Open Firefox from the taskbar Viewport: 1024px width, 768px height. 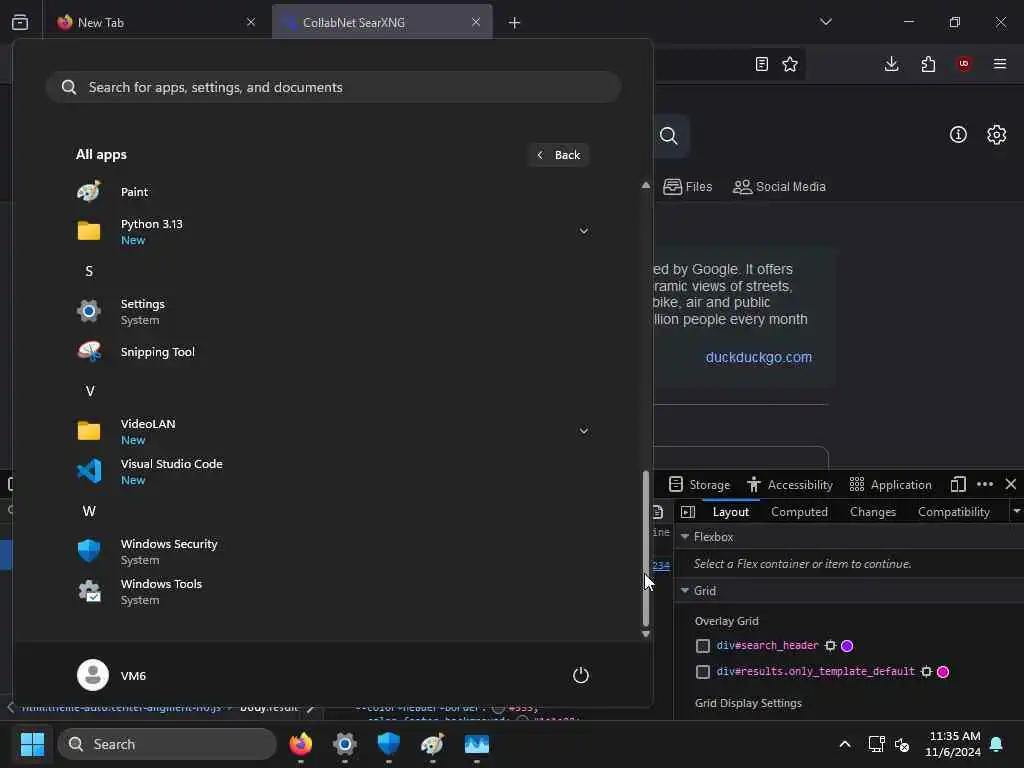(x=300, y=744)
